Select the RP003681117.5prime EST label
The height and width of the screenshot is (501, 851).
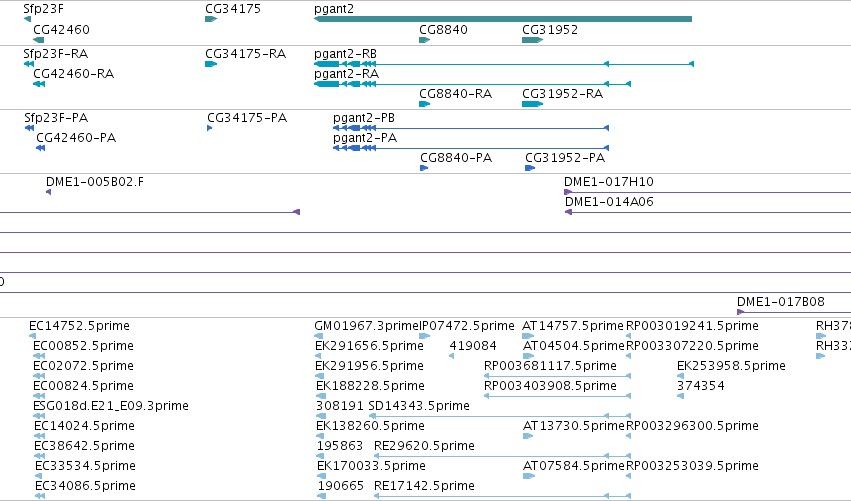click(x=550, y=366)
